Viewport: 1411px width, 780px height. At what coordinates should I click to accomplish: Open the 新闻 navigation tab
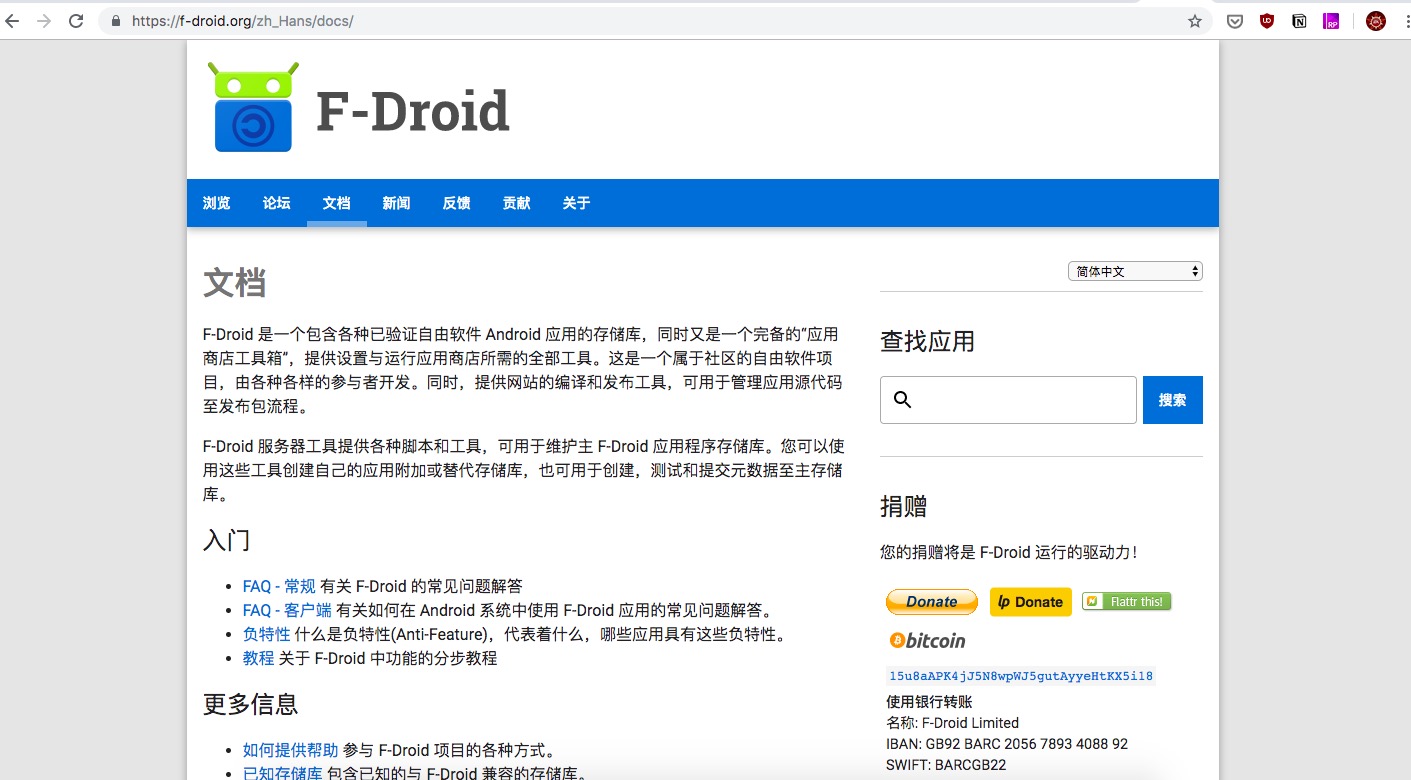click(396, 203)
